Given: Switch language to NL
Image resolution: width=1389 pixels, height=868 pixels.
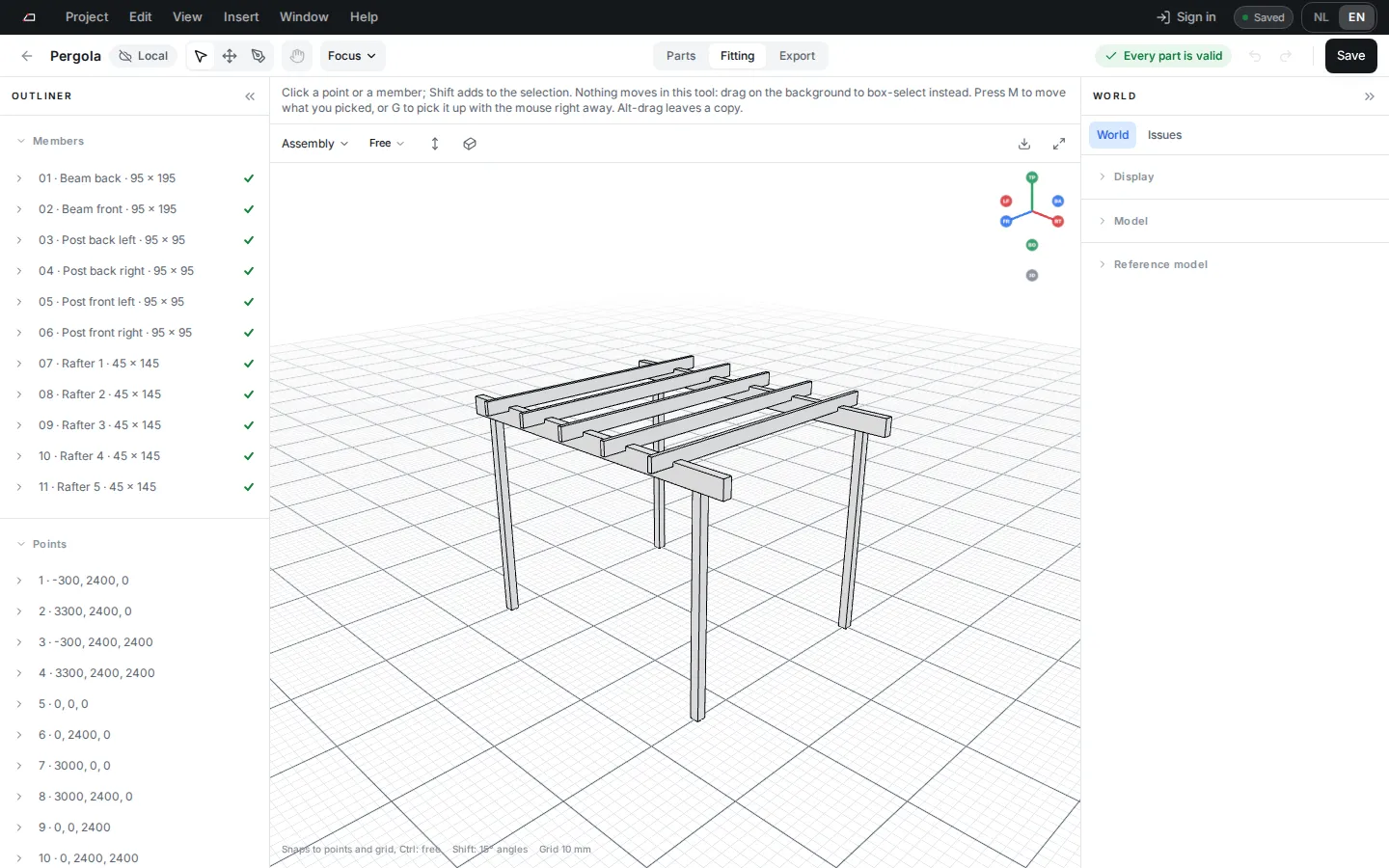Looking at the screenshot, I should (1321, 17).
